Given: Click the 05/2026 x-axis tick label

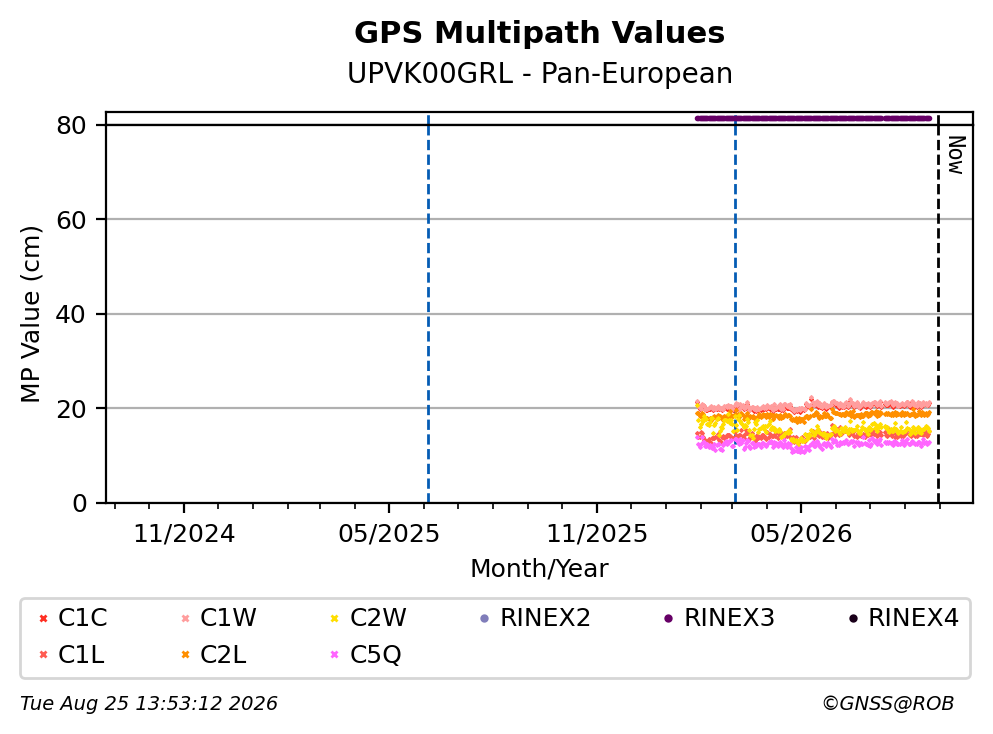Looking at the screenshot, I should pos(801,534).
